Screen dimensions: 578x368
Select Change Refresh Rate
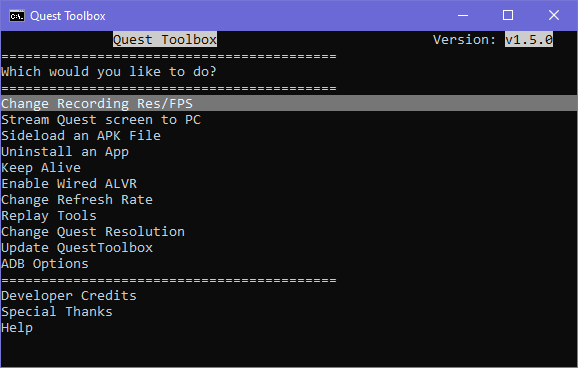77,199
